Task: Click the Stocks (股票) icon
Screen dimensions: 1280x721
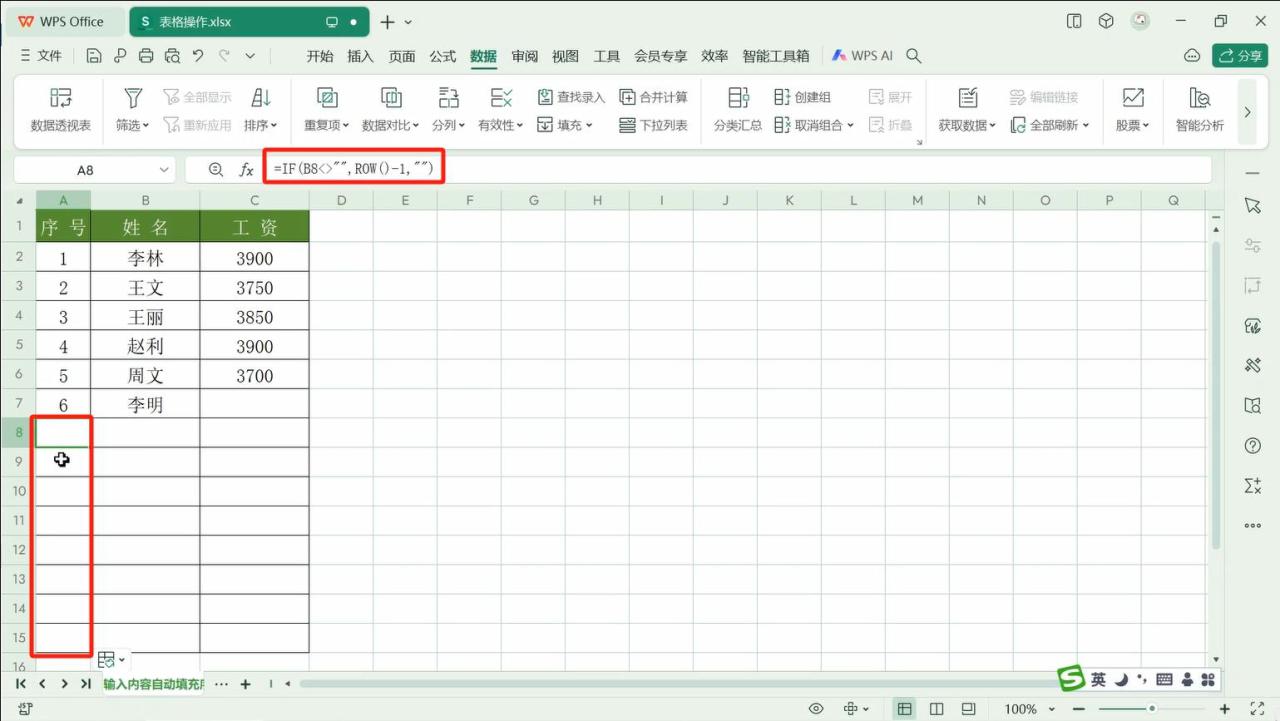Action: tap(1133, 98)
